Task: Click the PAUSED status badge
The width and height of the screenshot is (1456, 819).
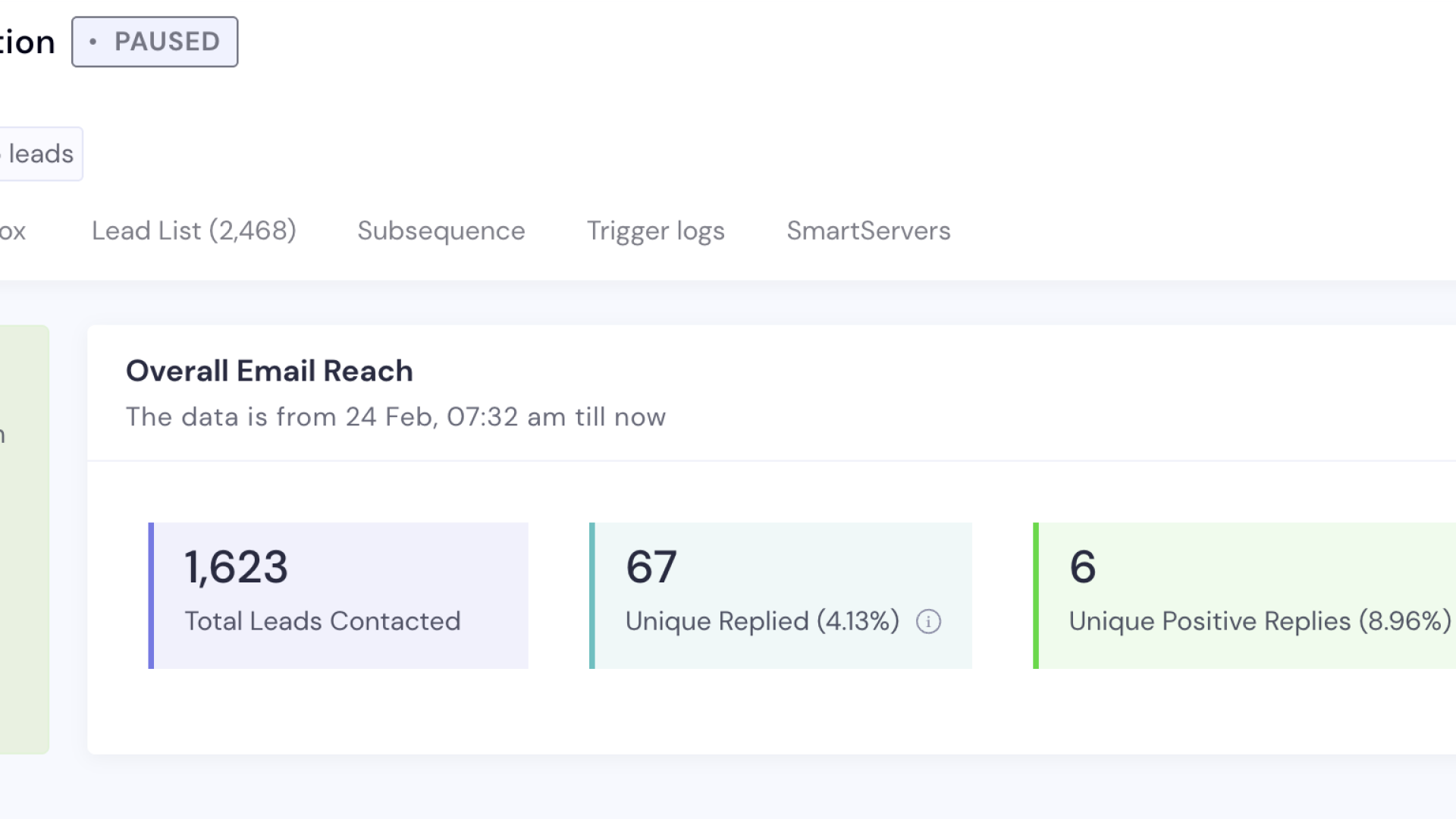Action: 155,42
